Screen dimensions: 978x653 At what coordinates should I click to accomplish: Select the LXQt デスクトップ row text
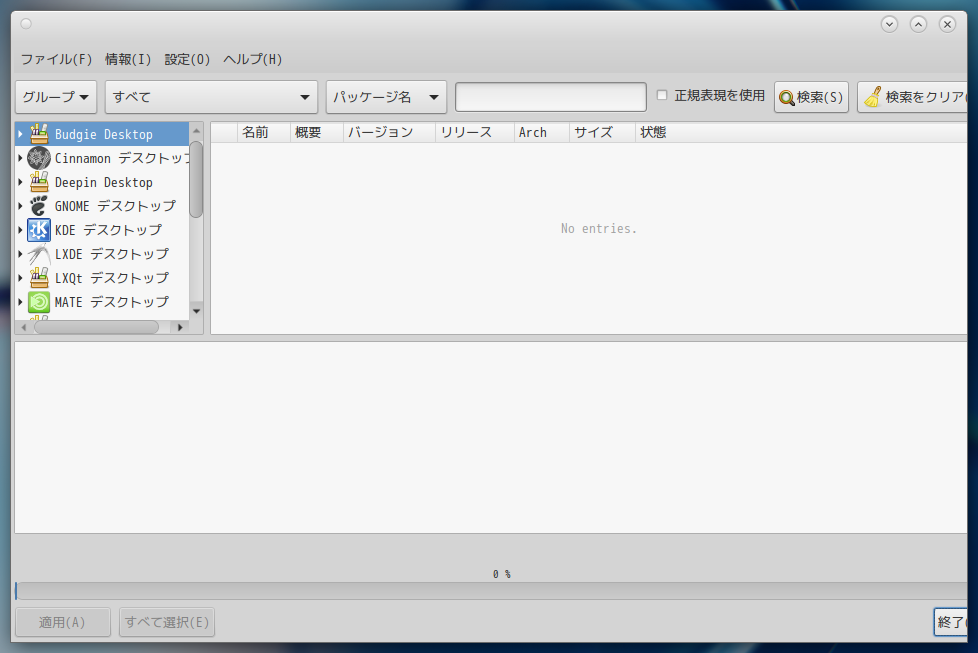tap(112, 278)
